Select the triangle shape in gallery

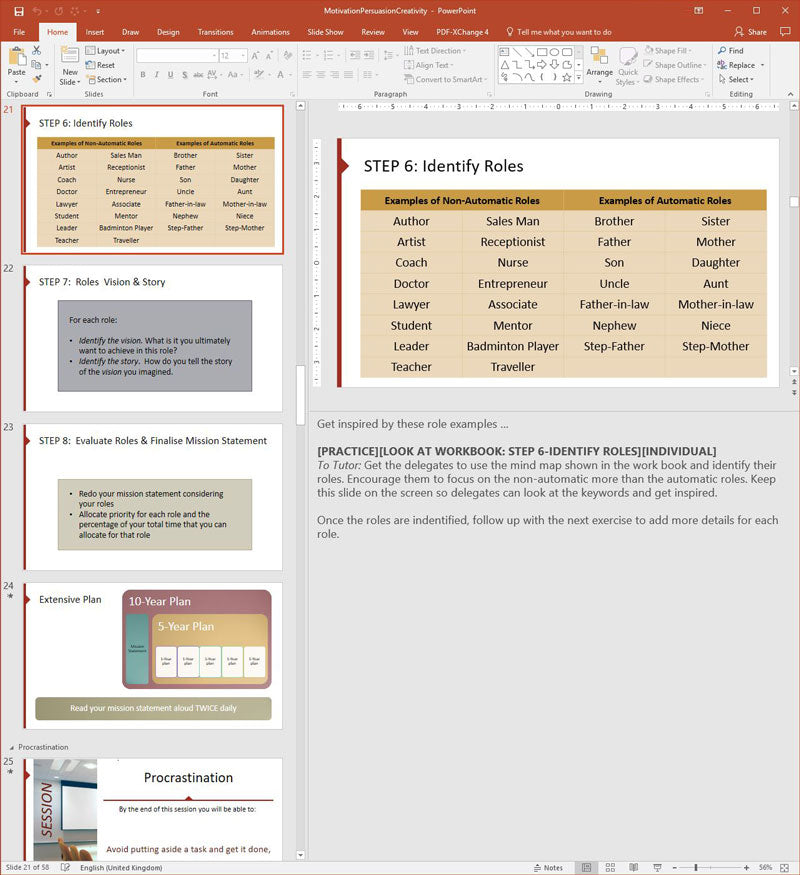[x=504, y=65]
